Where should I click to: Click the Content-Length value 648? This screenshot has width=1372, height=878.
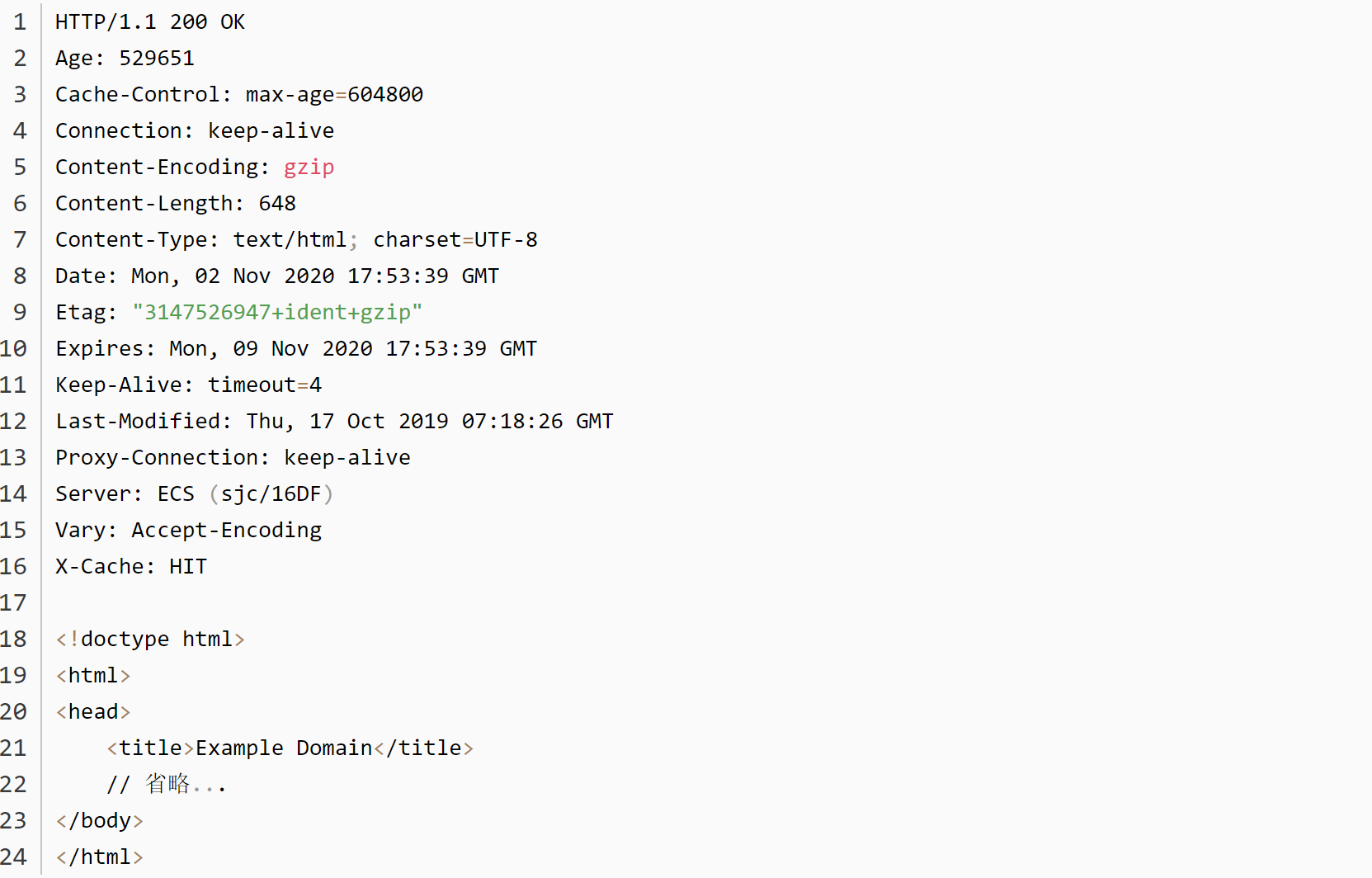(277, 204)
